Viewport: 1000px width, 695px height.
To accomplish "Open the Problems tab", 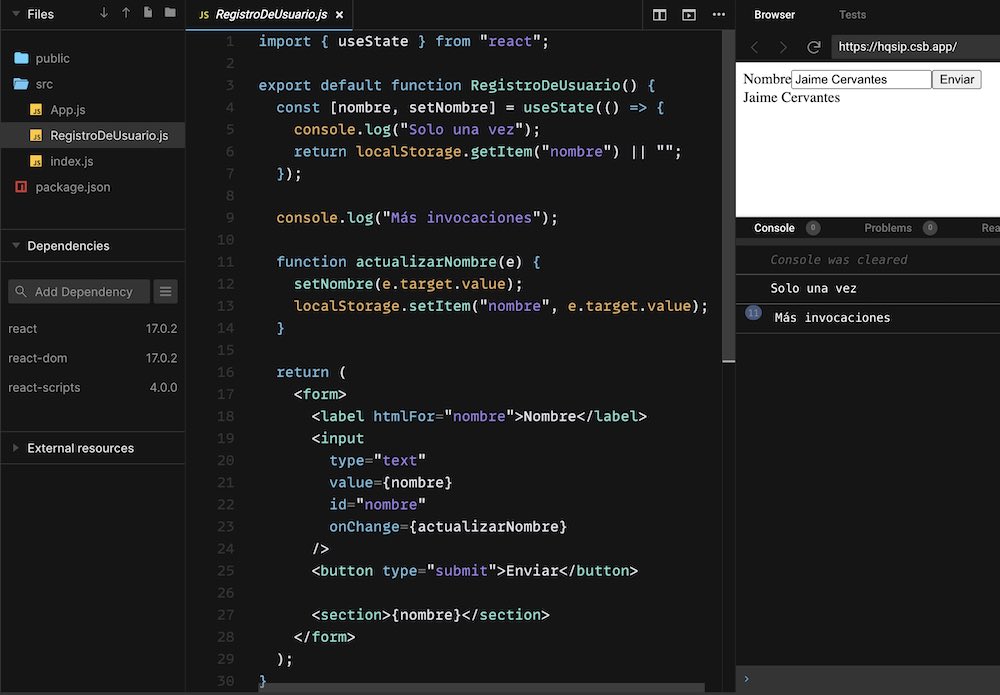I will (888, 228).
